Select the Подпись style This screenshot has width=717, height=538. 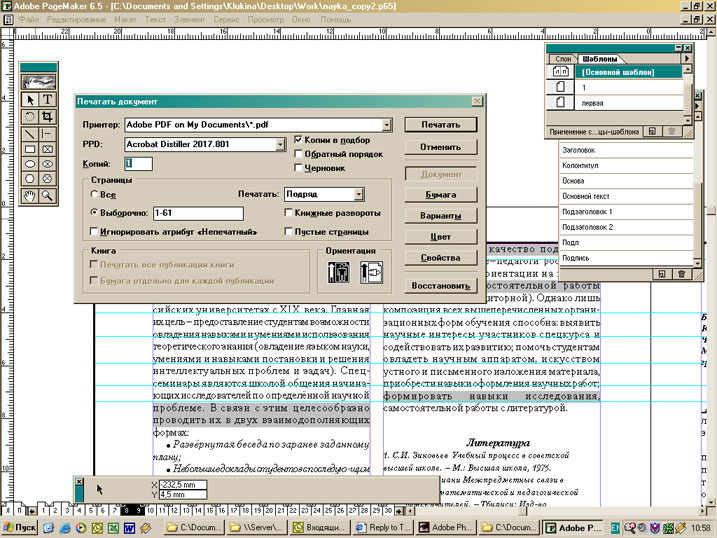click(x=626, y=258)
